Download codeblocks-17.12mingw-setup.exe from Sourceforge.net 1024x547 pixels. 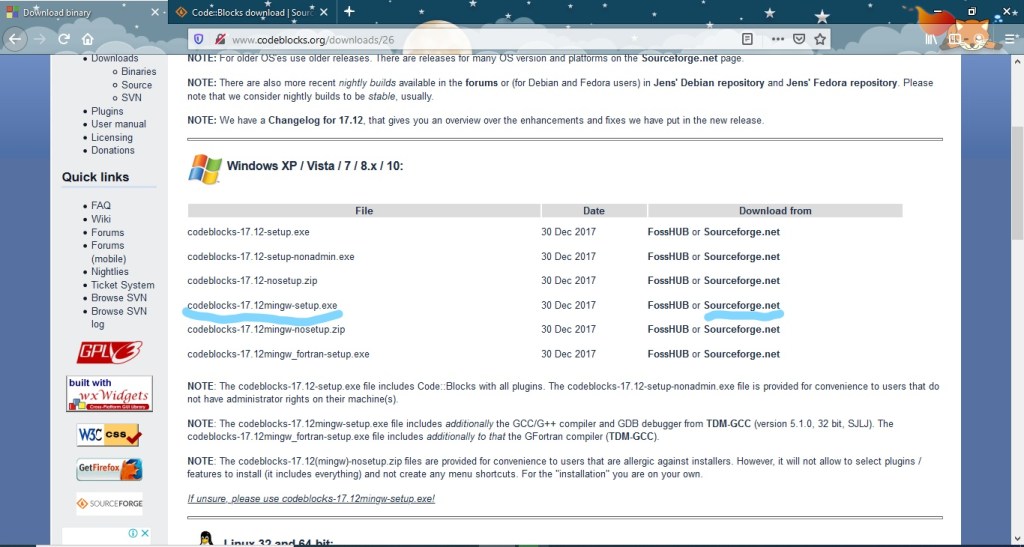pos(741,305)
